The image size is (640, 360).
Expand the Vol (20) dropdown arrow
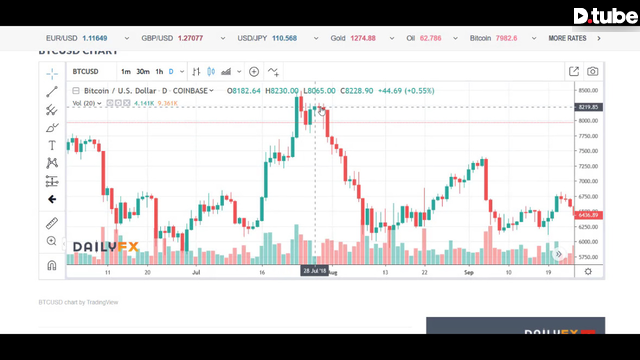point(99,104)
